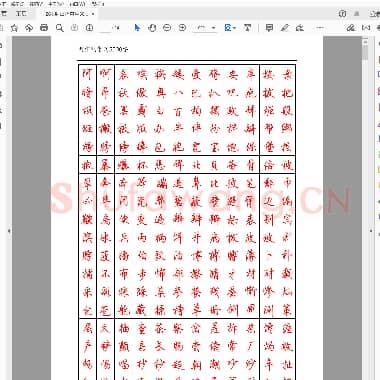Click the vertical scrollbar thumb
This screenshot has width=380, height=380.
(x=365, y=52)
